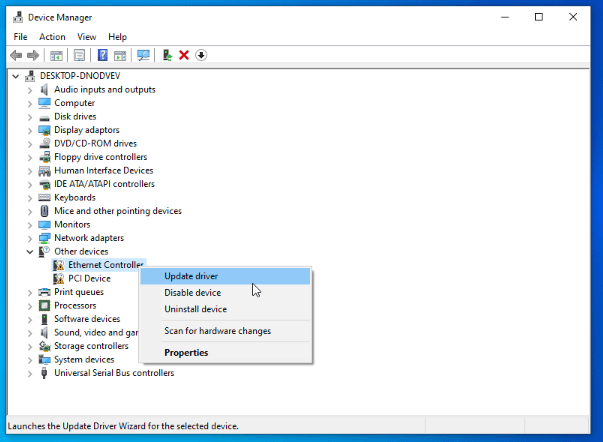Click the Update device driver toolbar icon
Image resolution: width=603 pixels, height=442 pixels.
click(x=167, y=55)
